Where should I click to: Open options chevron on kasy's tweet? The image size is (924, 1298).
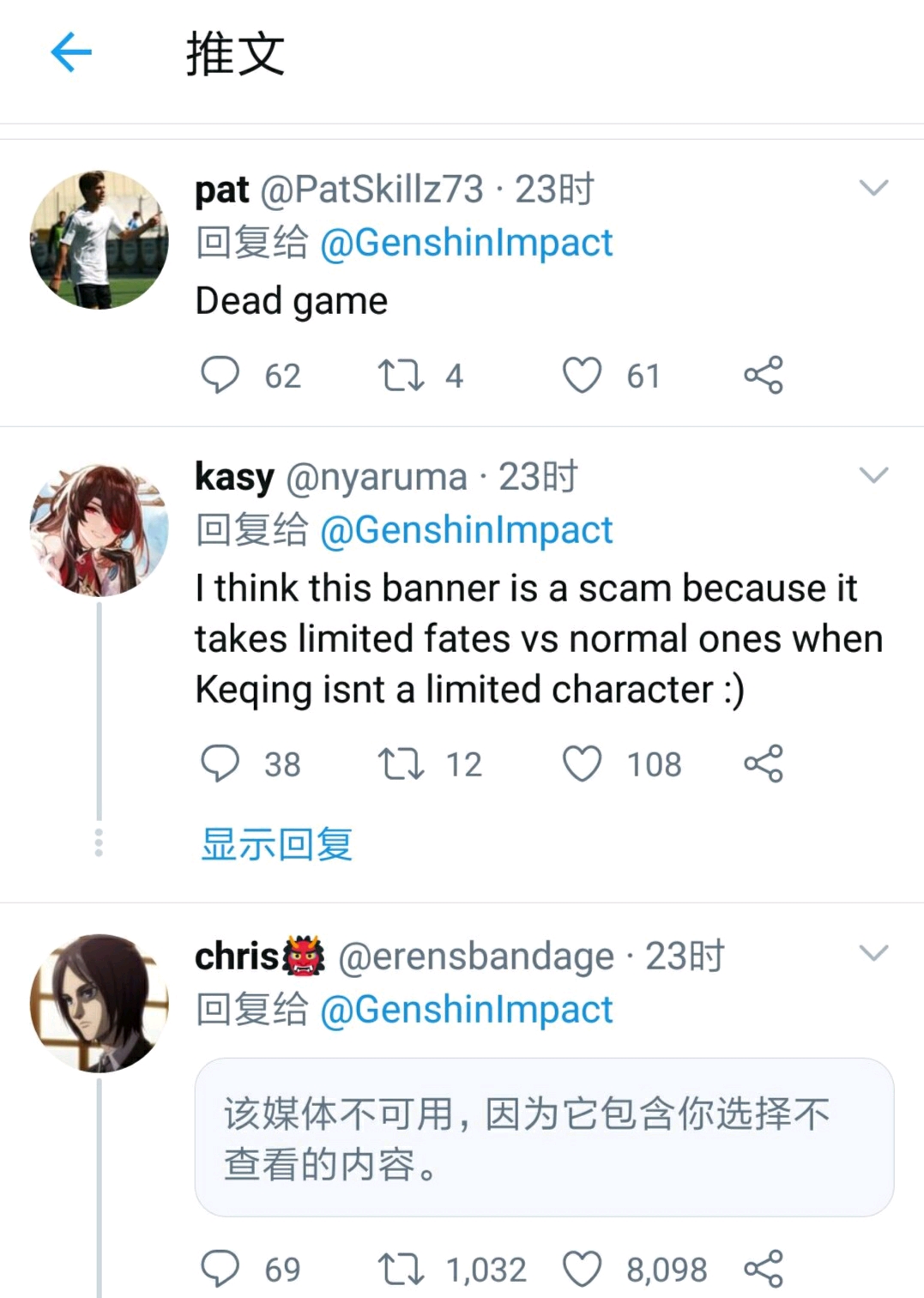tap(873, 474)
